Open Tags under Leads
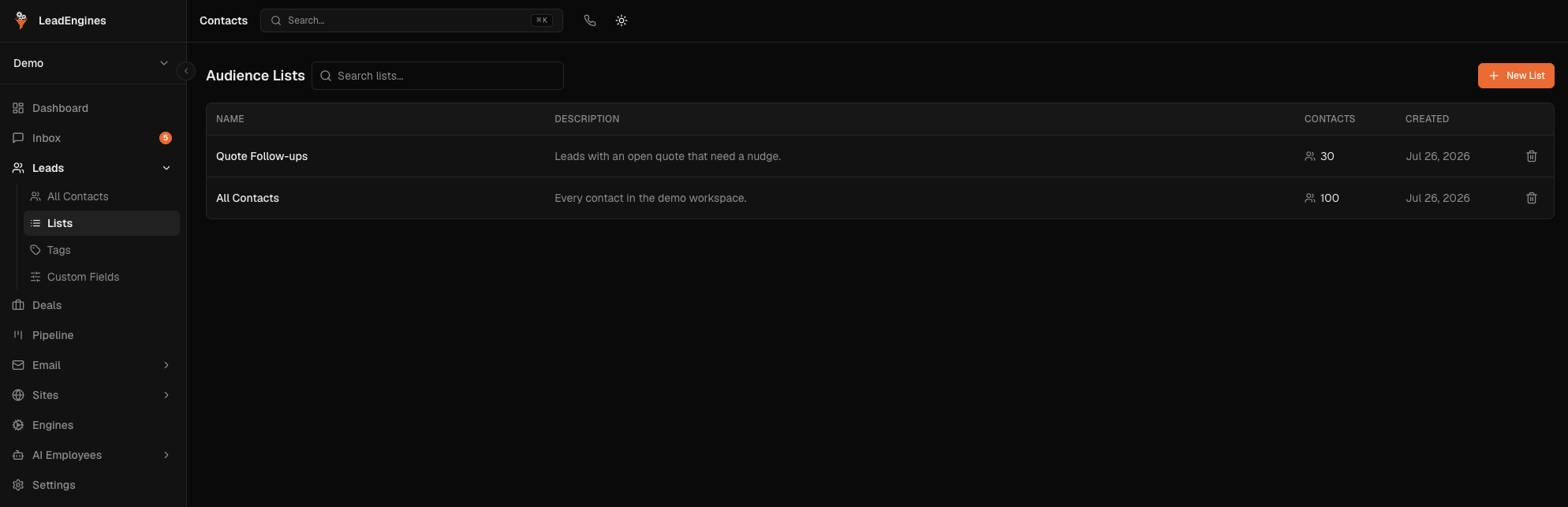 [x=102, y=250]
